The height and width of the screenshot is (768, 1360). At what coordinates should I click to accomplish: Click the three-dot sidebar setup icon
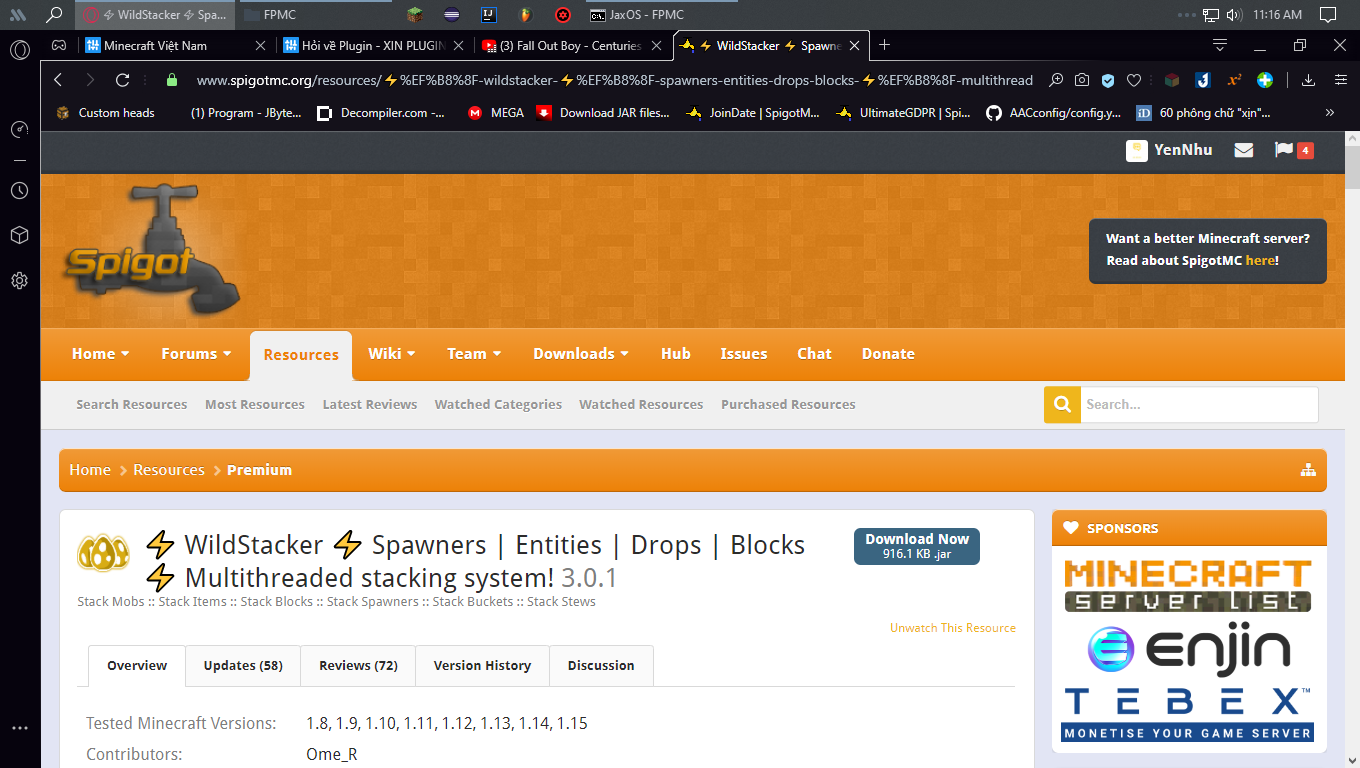coord(19,728)
